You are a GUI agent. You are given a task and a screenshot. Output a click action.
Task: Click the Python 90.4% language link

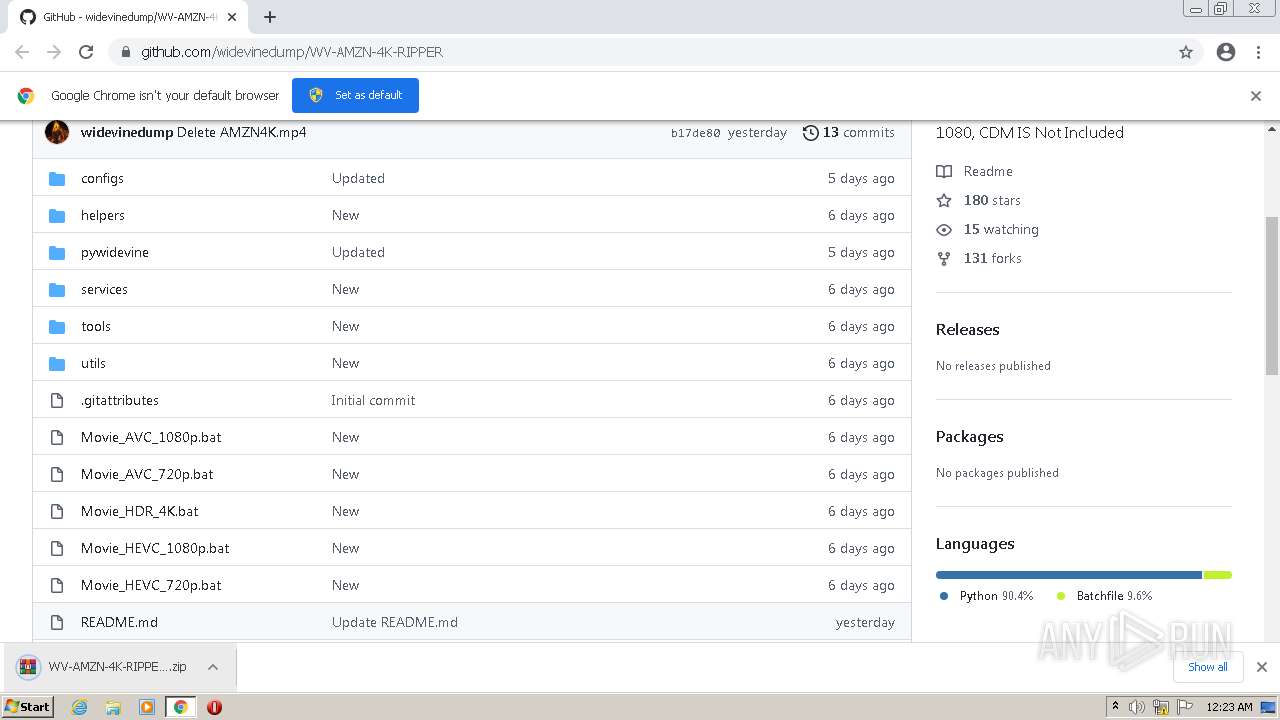pos(987,596)
